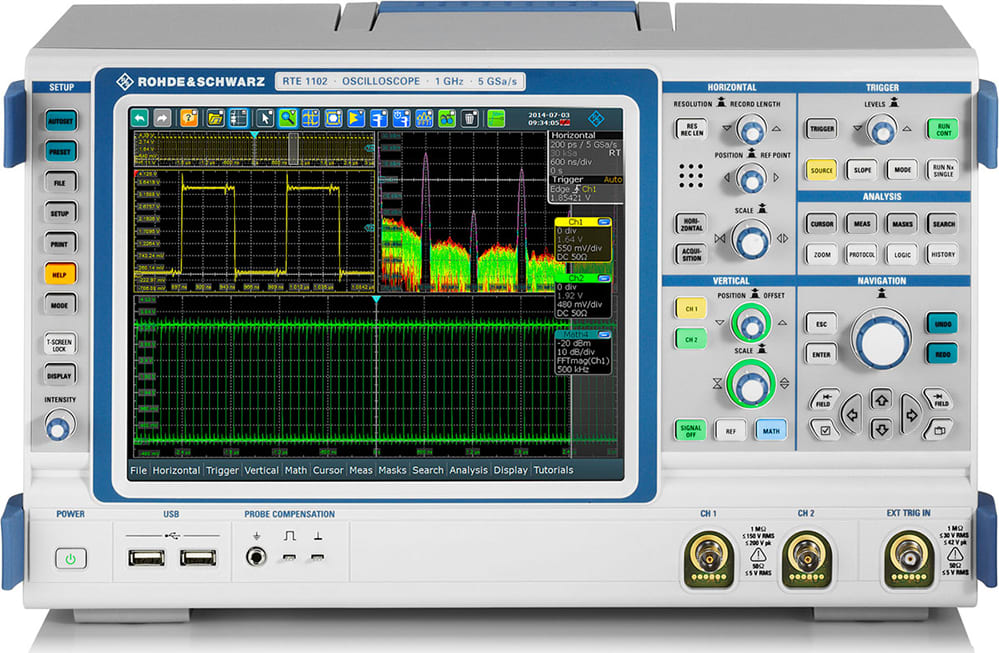Open the File menu on screen

point(138,470)
